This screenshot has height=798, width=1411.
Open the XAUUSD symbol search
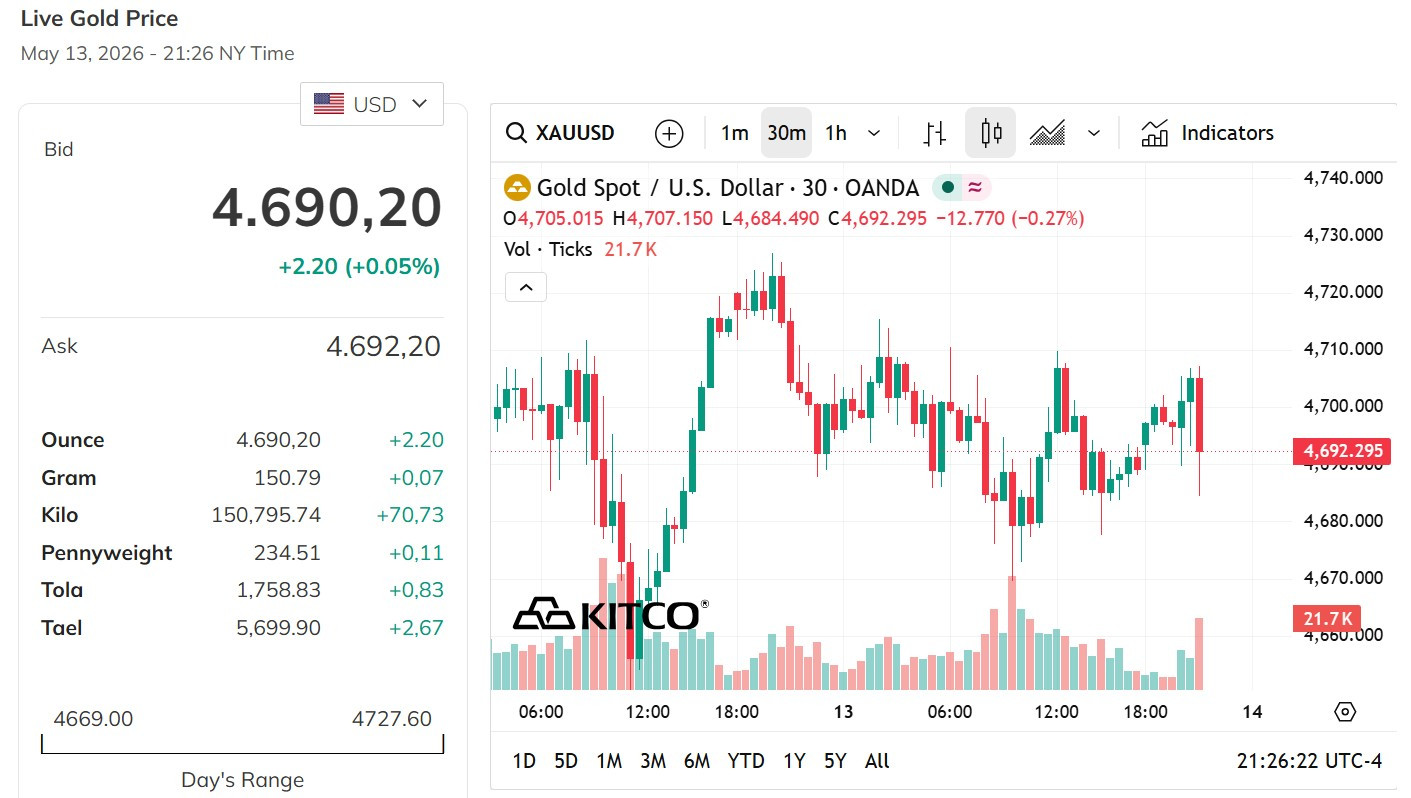(560, 133)
